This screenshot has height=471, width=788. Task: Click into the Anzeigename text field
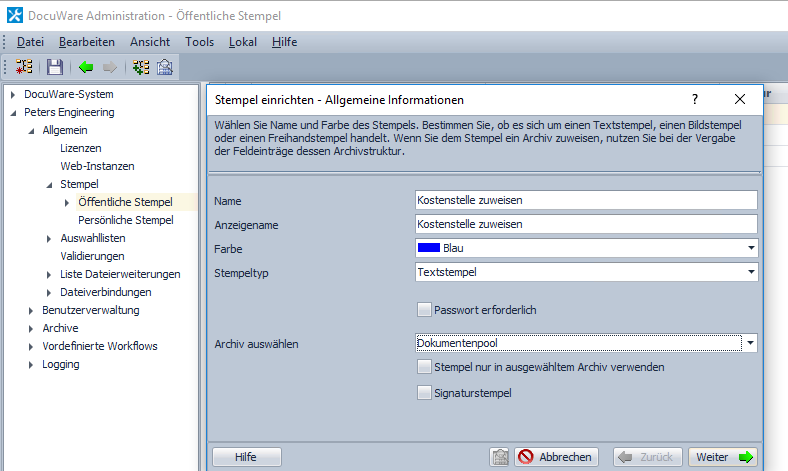point(585,224)
